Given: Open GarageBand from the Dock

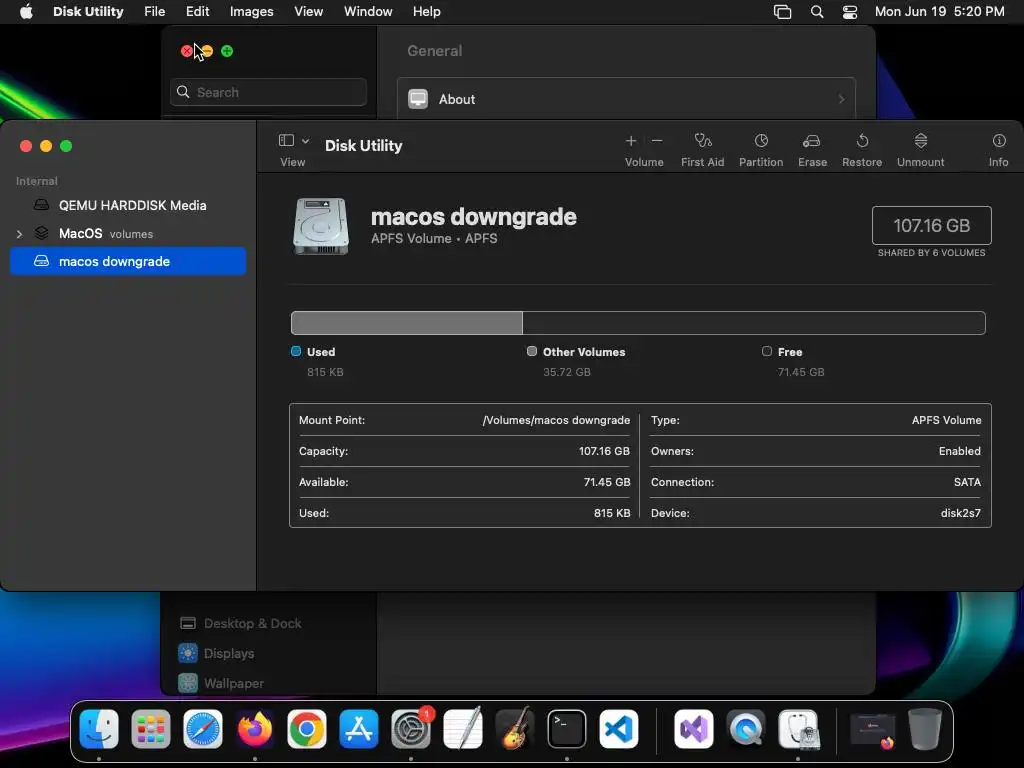Looking at the screenshot, I should tap(515, 729).
